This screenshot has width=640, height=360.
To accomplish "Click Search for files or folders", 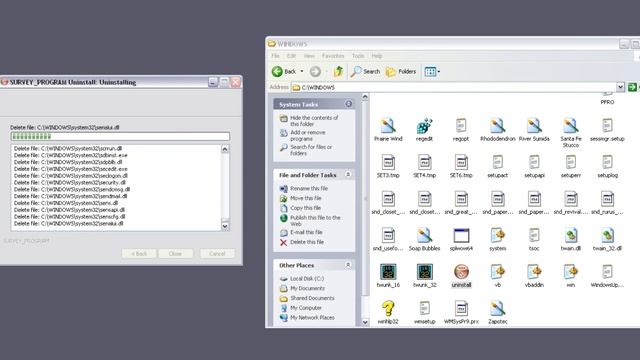I will [x=306, y=150].
